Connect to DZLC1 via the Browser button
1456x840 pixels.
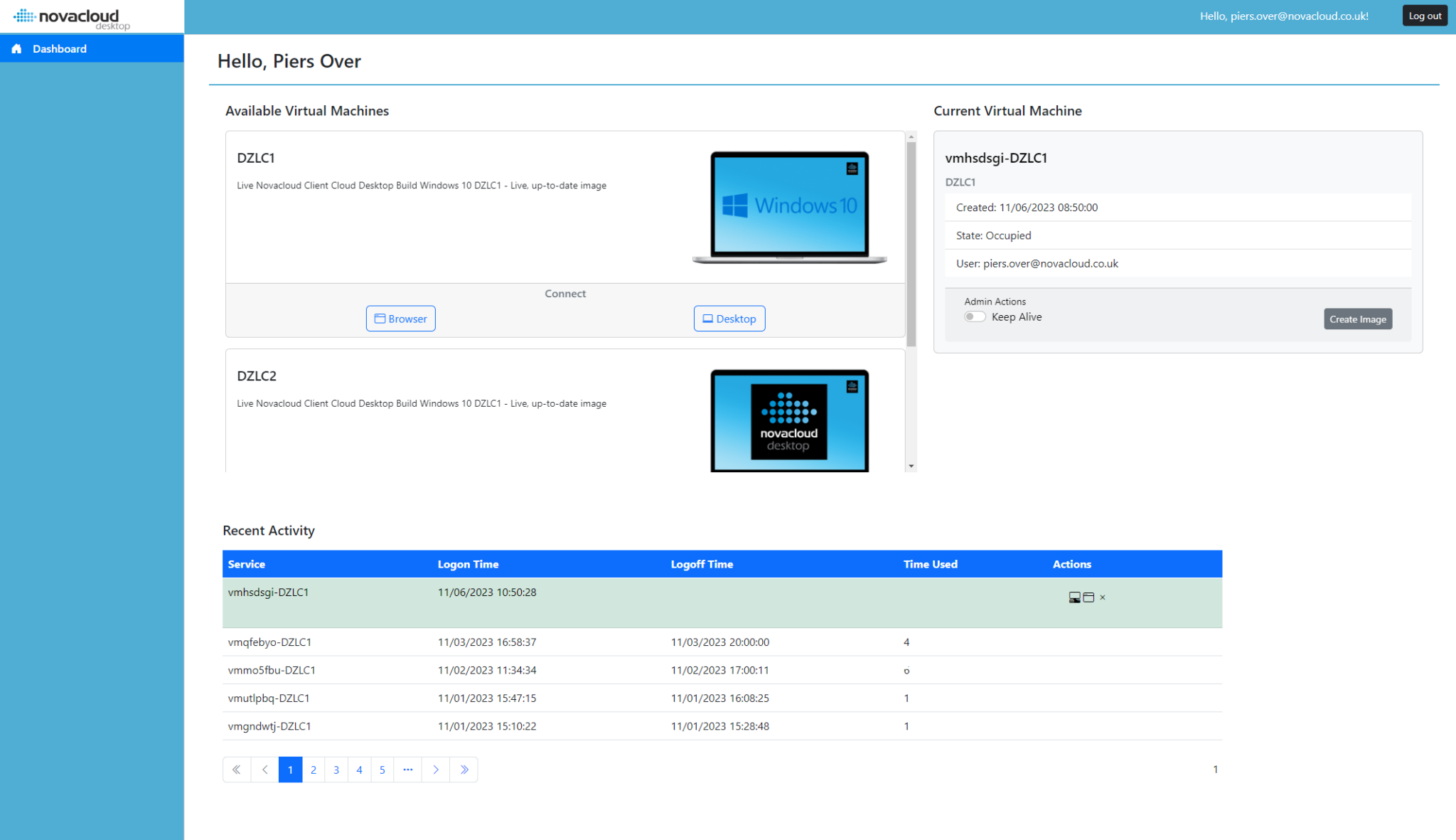[400, 318]
